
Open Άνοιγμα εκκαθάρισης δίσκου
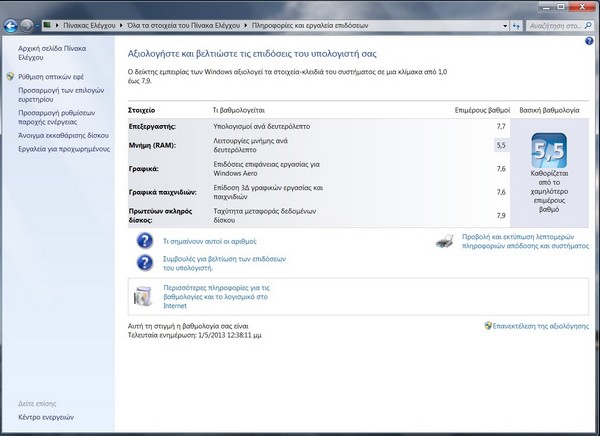64,136
